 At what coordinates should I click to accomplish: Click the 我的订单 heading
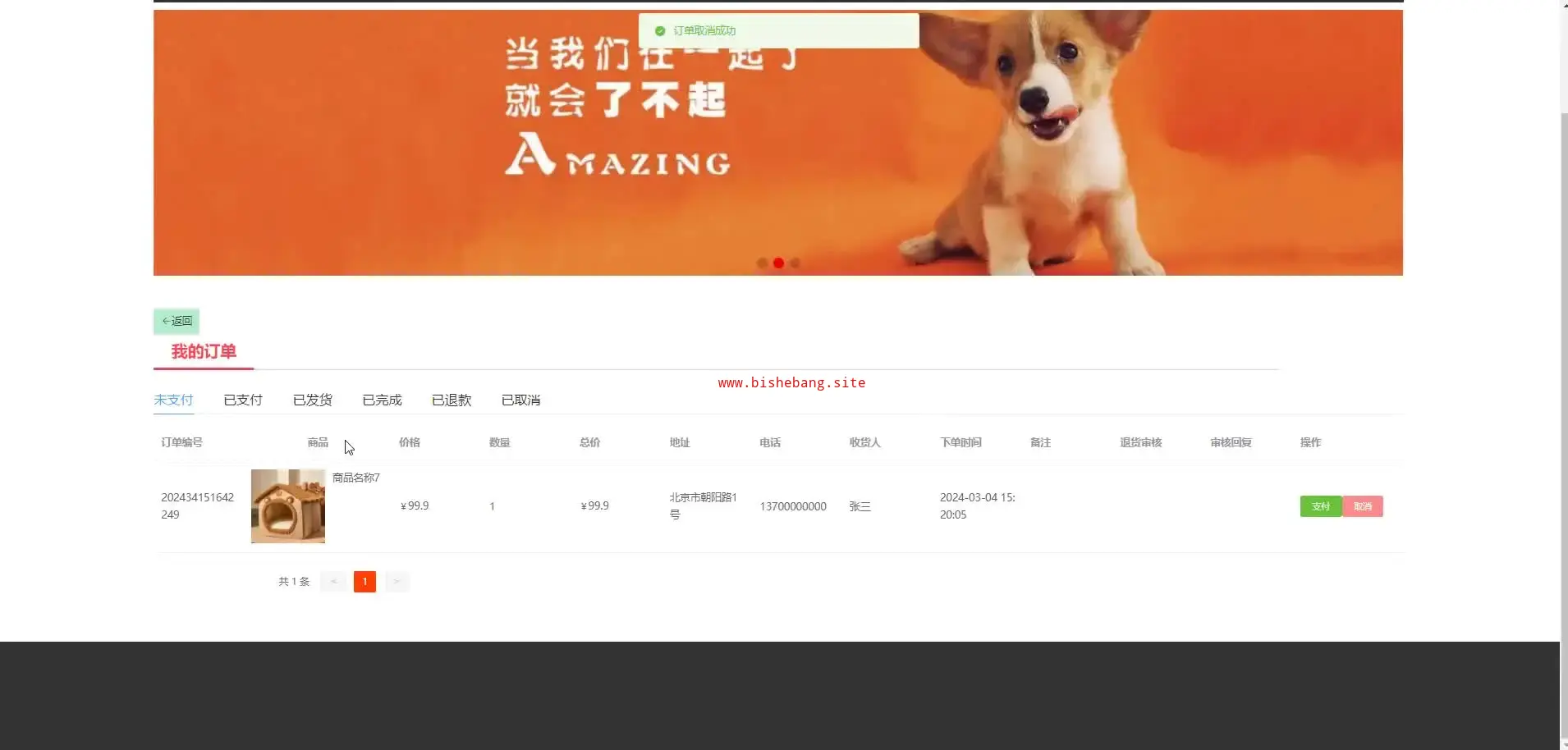204,351
